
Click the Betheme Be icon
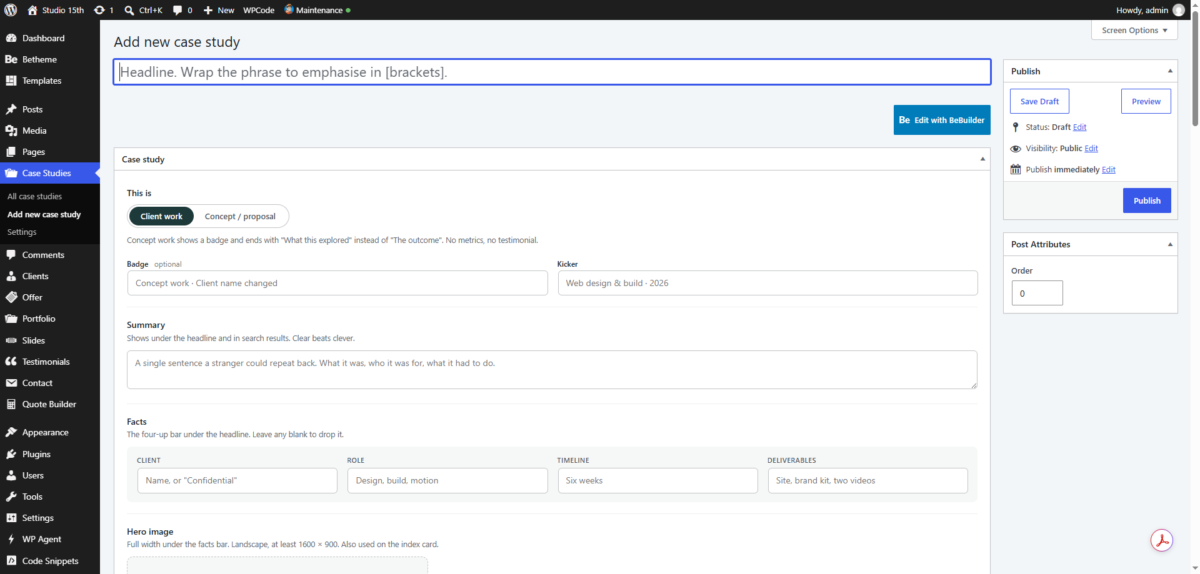coord(11,59)
